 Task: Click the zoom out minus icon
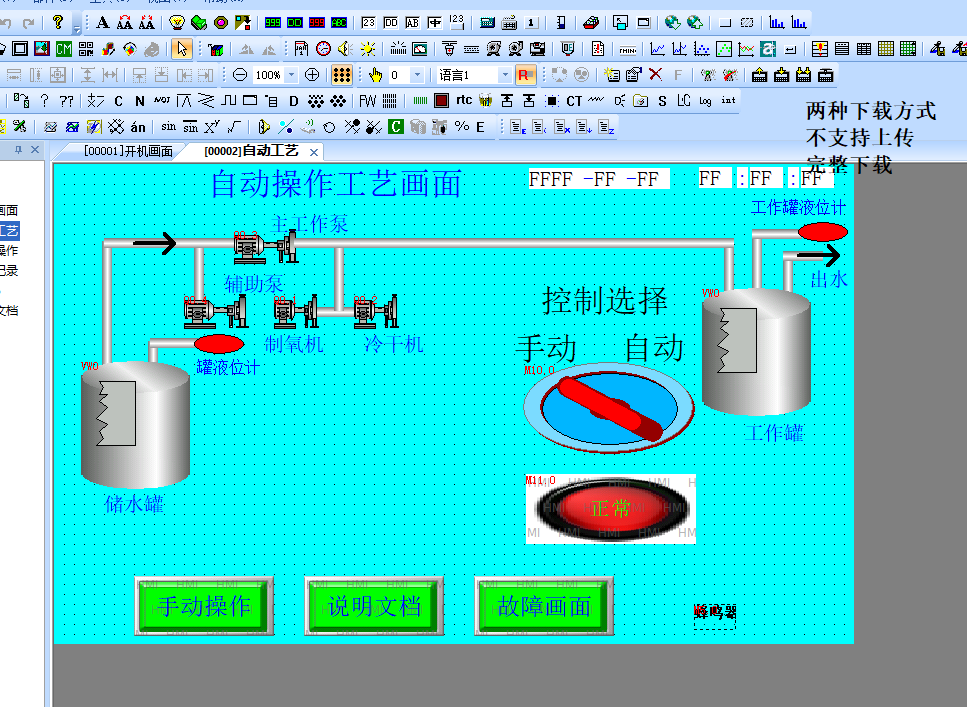[240, 75]
